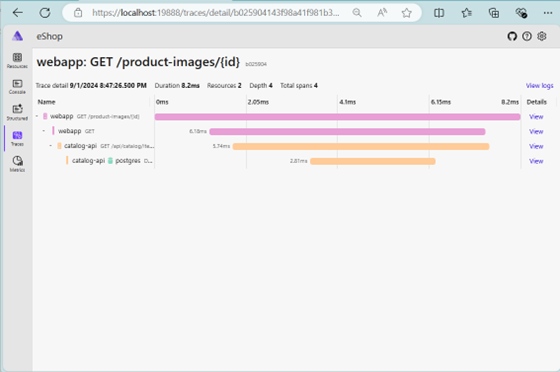
Task: Open browser Settings and more menu
Action: pyautogui.click(x=548, y=13)
